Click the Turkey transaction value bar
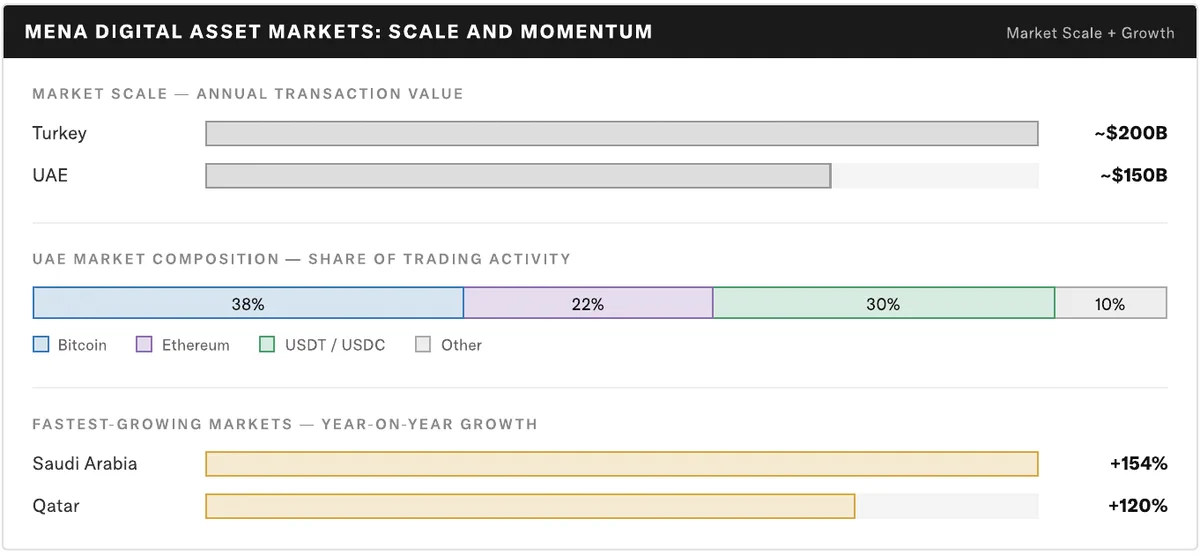 [x=622, y=134]
